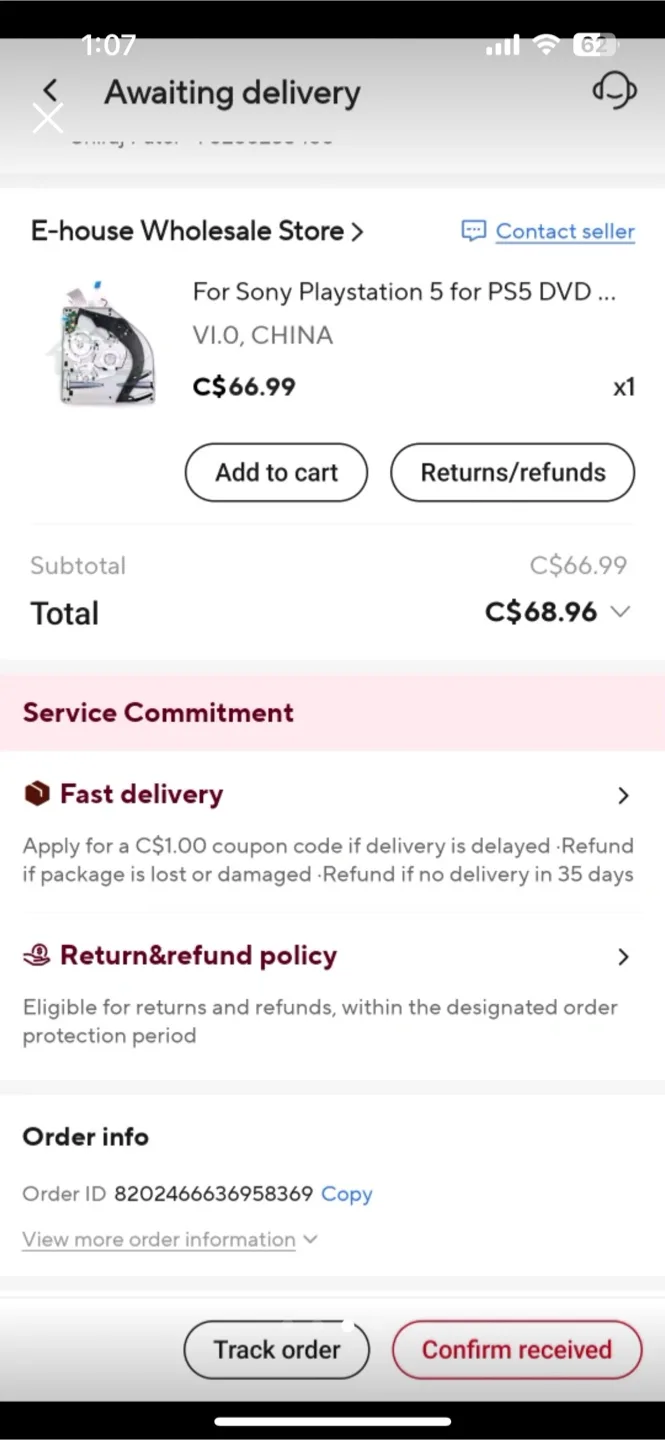Open the PS5 DVD drive thumbnail
Screen dimensions: 665x1440
(100, 343)
